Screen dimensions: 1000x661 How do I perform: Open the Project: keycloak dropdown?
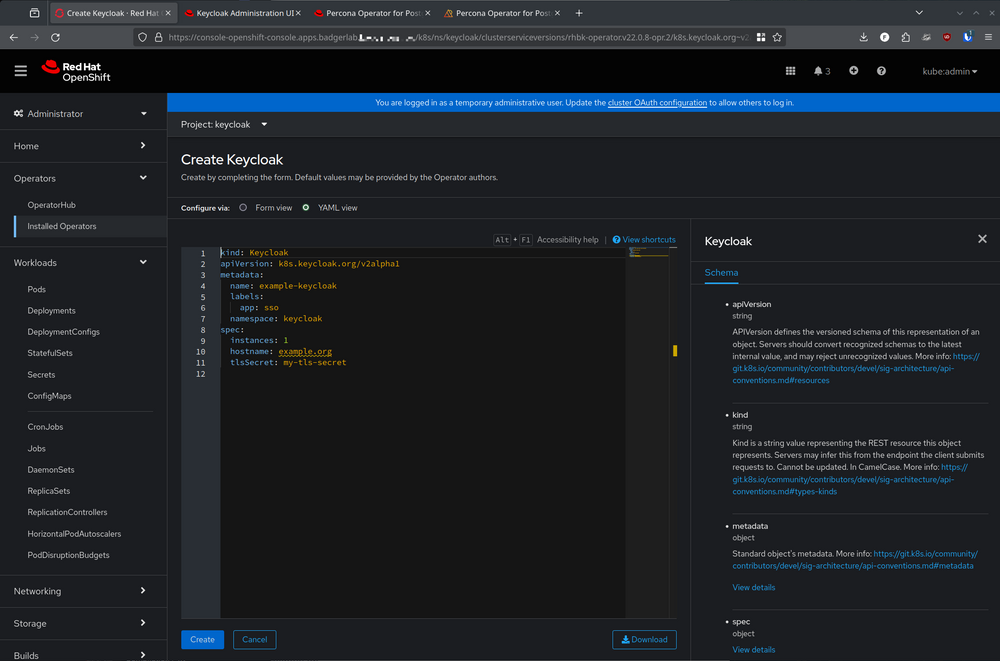click(225, 125)
